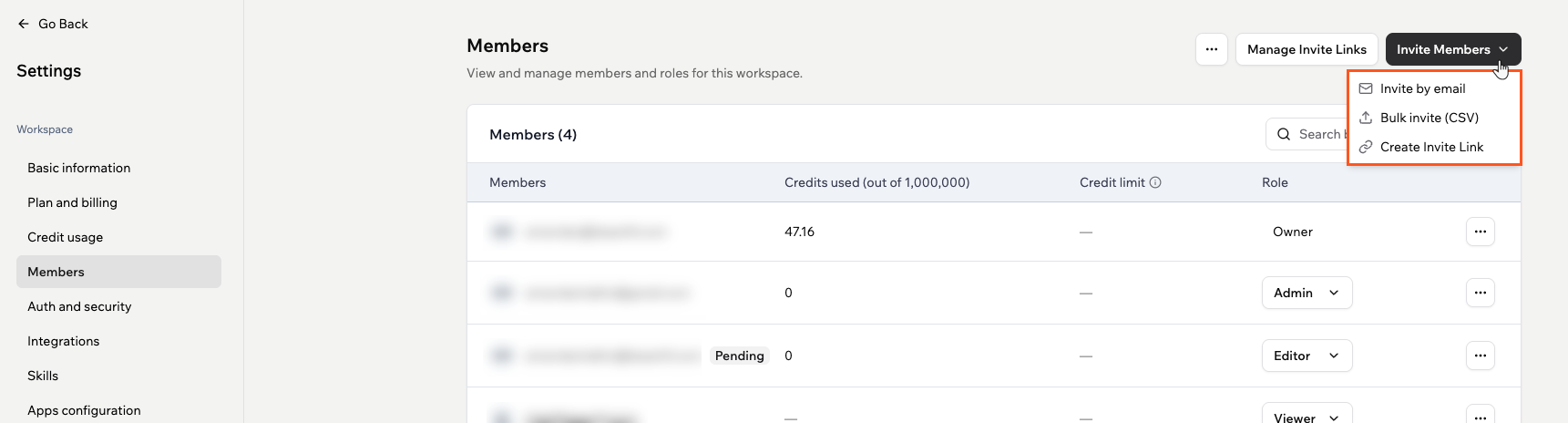The width and height of the screenshot is (1568, 423).
Task: Click the Role column header
Action: click(x=1275, y=182)
